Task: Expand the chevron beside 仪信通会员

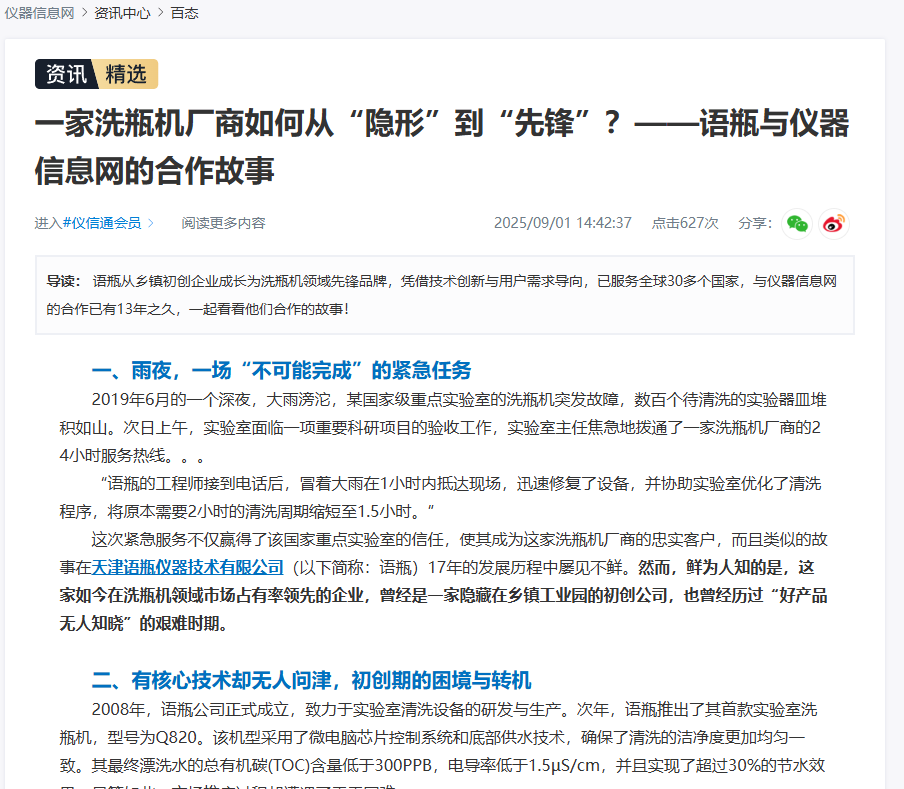Action: tap(151, 223)
